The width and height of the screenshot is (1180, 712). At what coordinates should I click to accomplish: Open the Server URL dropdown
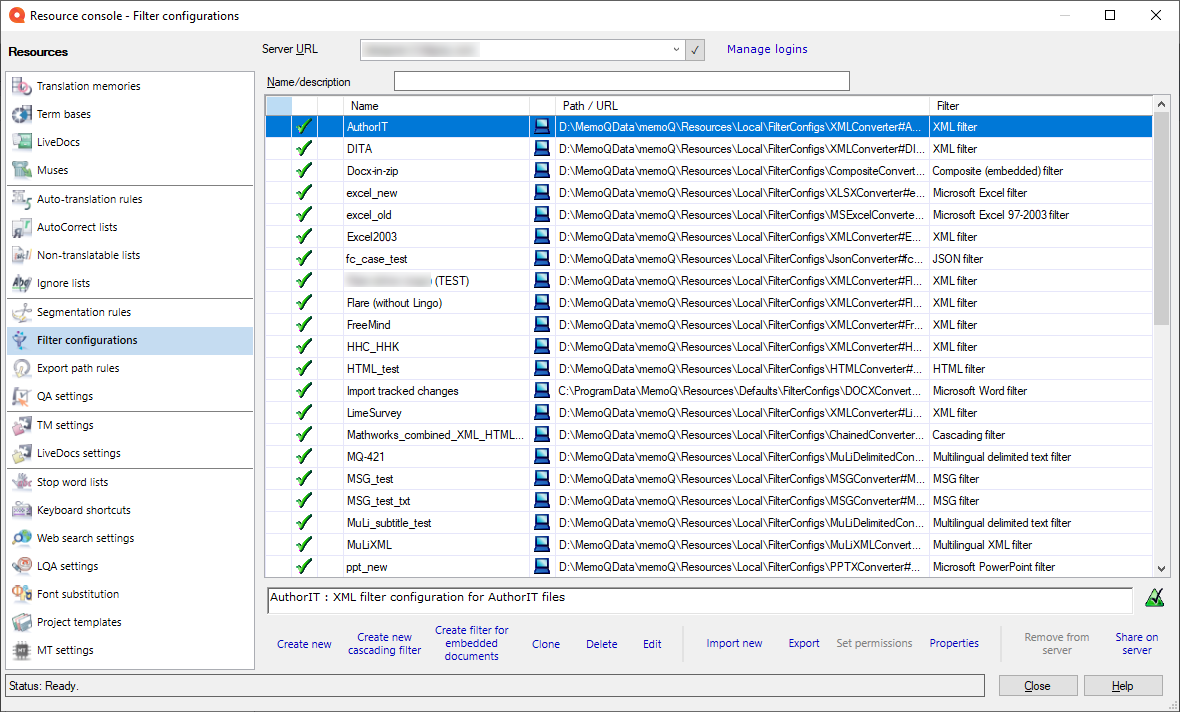click(677, 49)
